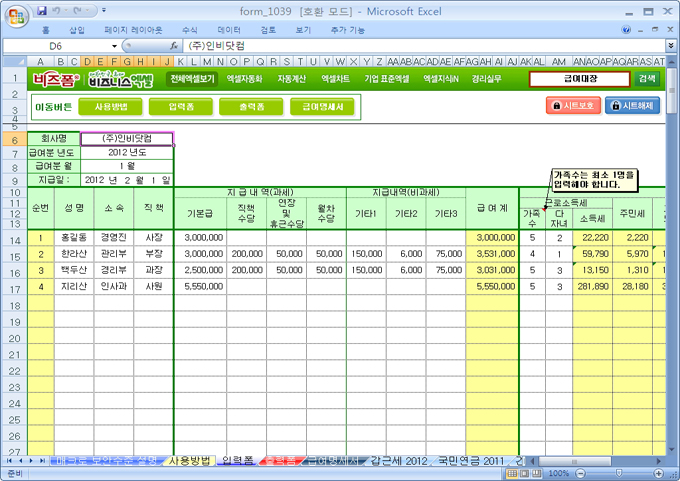Image resolution: width=680 pixels, height=481 pixels.
Task: Expand the formula bar with the chevron
Action: 671,46
